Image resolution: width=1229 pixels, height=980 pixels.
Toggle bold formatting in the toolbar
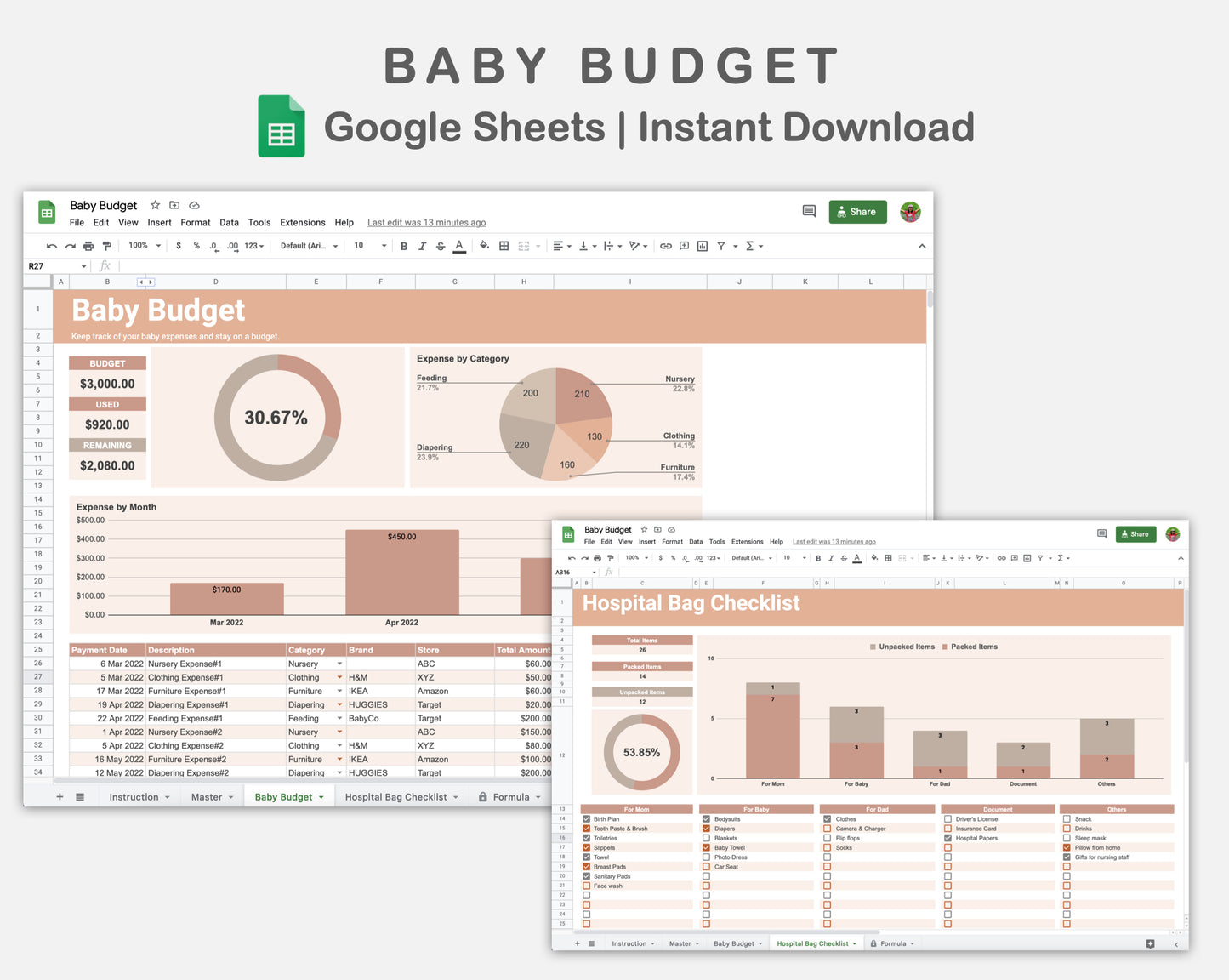click(x=403, y=246)
